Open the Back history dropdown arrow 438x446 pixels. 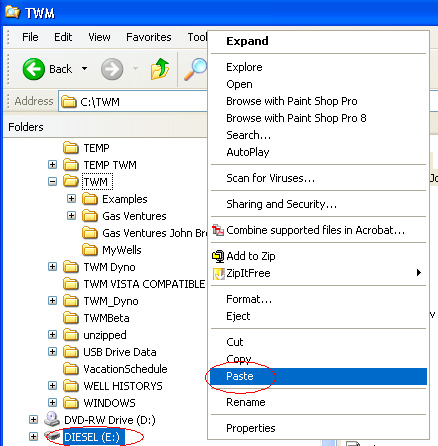pos(85,69)
